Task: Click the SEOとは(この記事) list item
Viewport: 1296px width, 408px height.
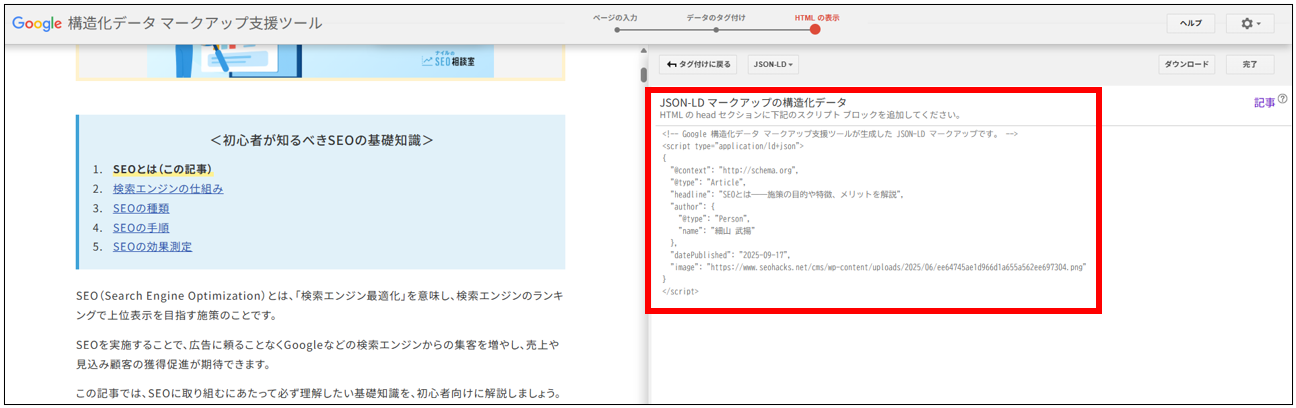Action: coord(162,169)
